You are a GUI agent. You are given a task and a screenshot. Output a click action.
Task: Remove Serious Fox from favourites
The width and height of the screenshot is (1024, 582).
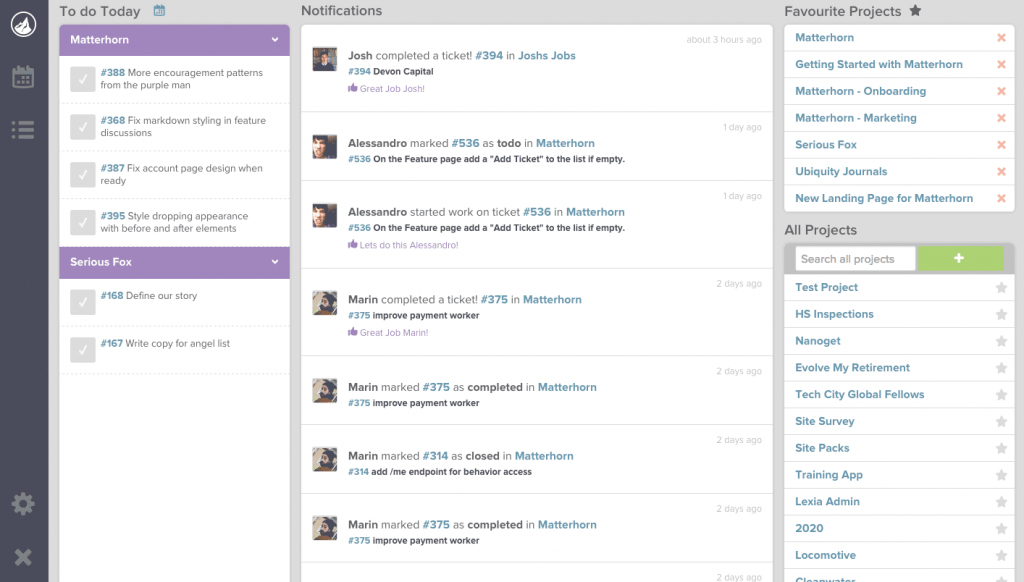(x=1001, y=145)
